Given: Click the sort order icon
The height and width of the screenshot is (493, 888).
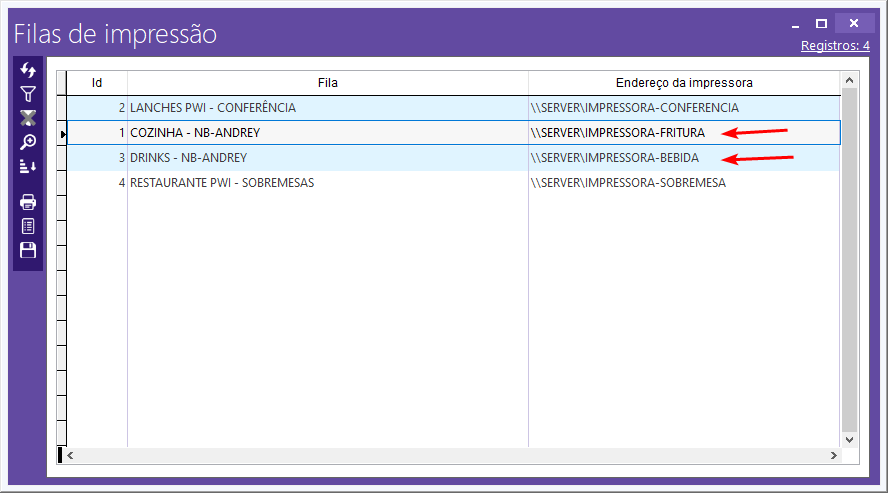Looking at the screenshot, I should [x=28, y=166].
